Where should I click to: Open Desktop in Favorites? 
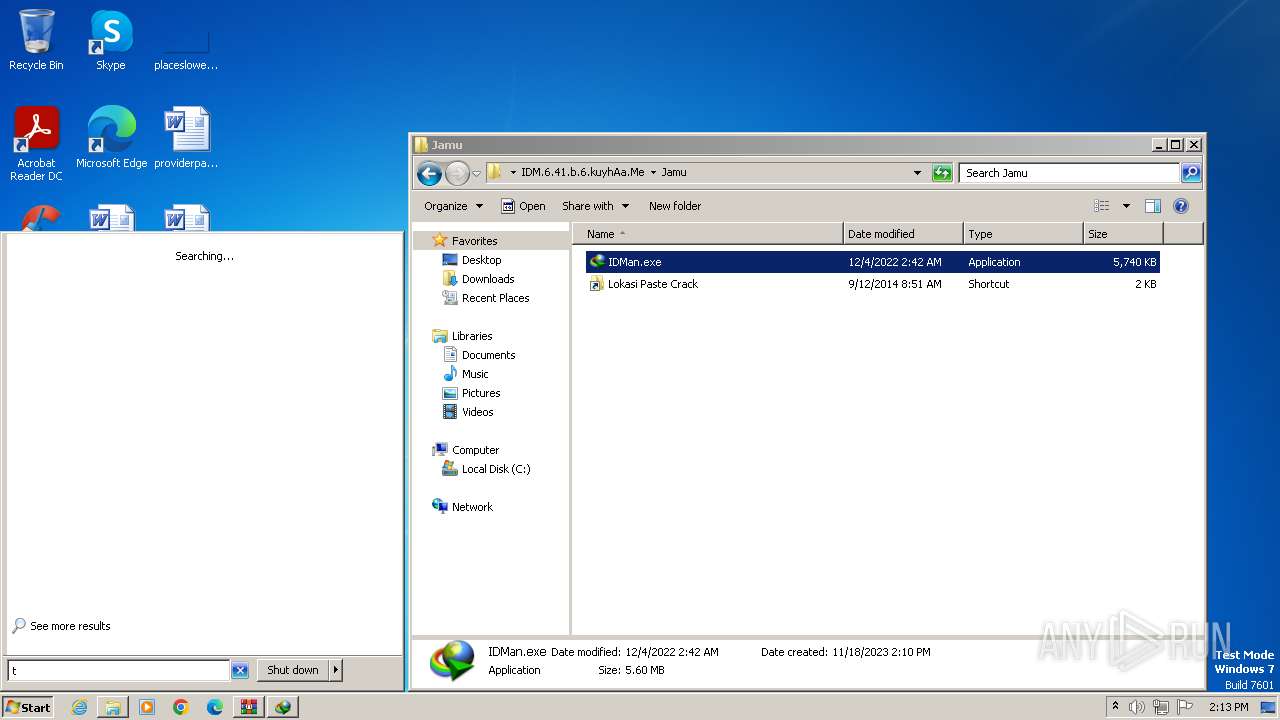pyautogui.click(x=481, y=260)
